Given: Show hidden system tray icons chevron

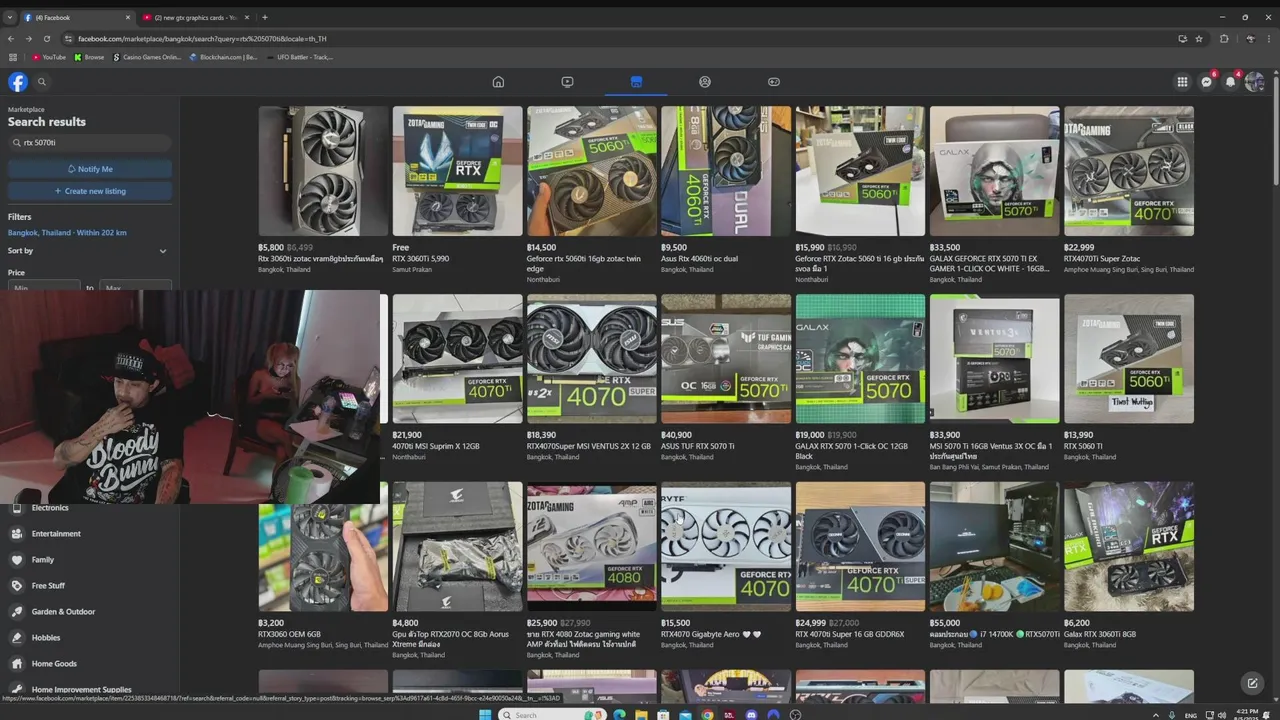Looking at the screenshot, I should click(x=1156, y=715).
